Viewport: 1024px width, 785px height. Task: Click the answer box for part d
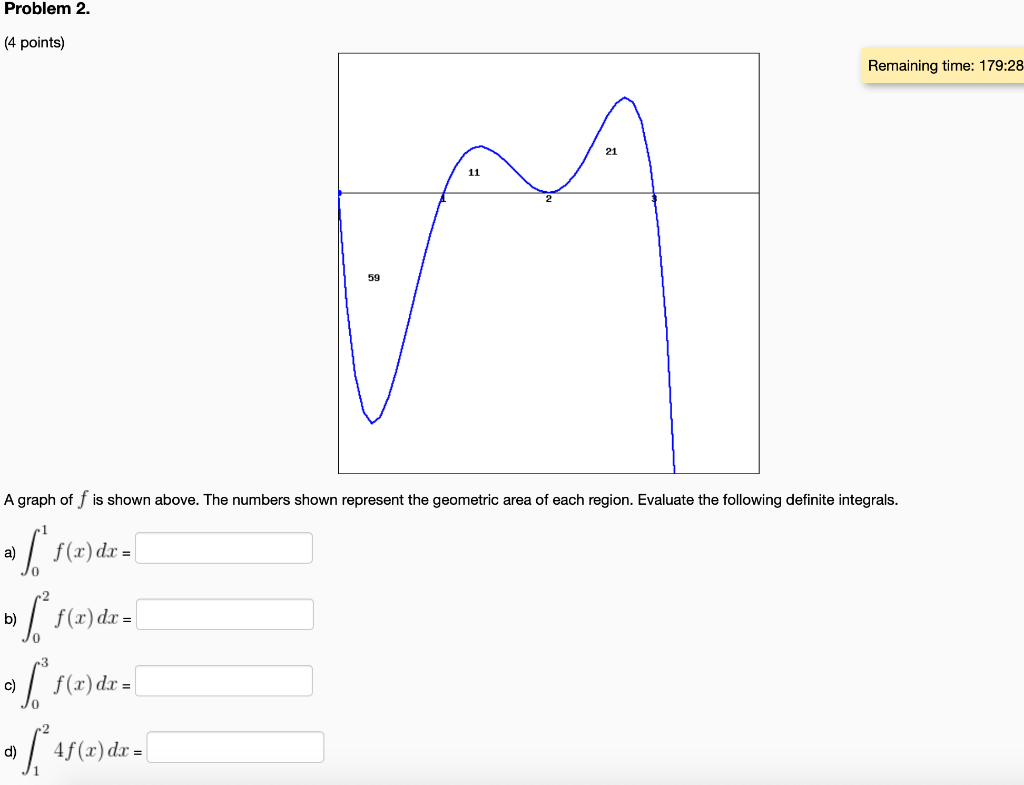pyautogui.click(x=236, y=746)
